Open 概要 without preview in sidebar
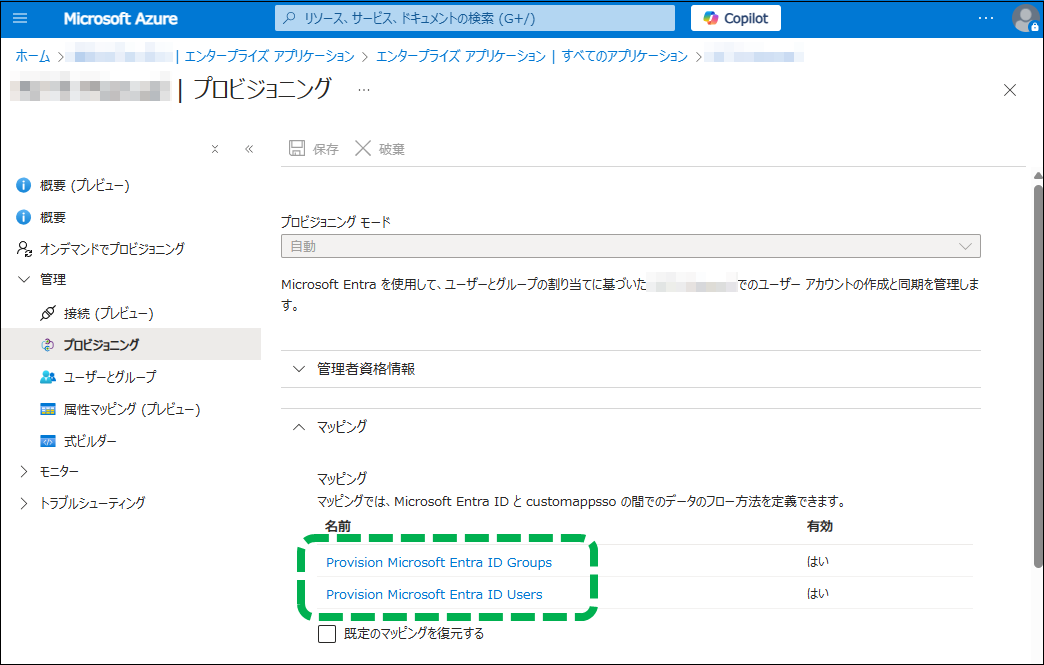 [x=53, y=217]
